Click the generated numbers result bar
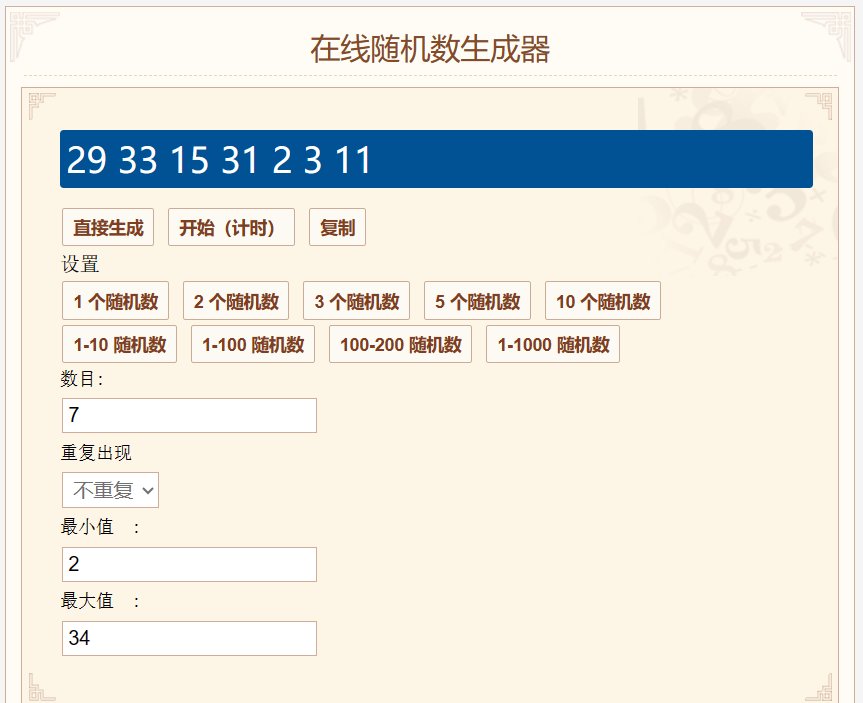863x703 pixels. [x=436, y=159]
